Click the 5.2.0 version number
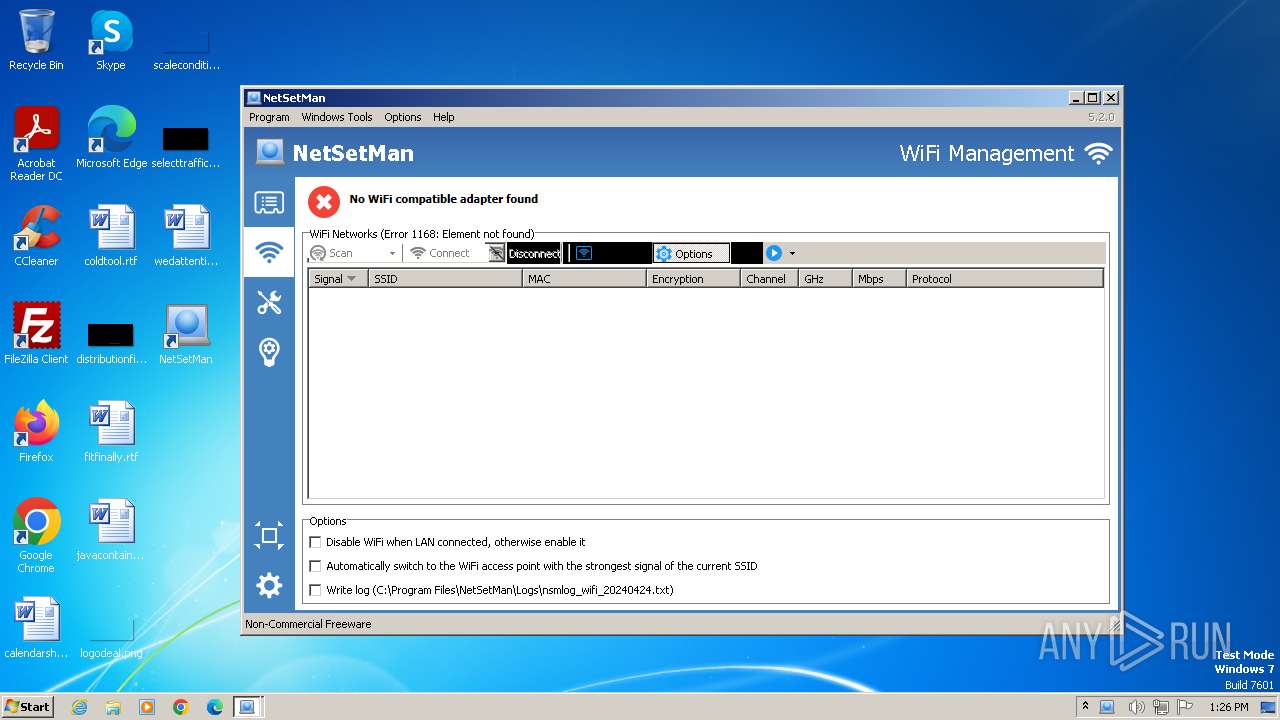This screenshot has width=1280, height=720. (x=1101, y=117)
